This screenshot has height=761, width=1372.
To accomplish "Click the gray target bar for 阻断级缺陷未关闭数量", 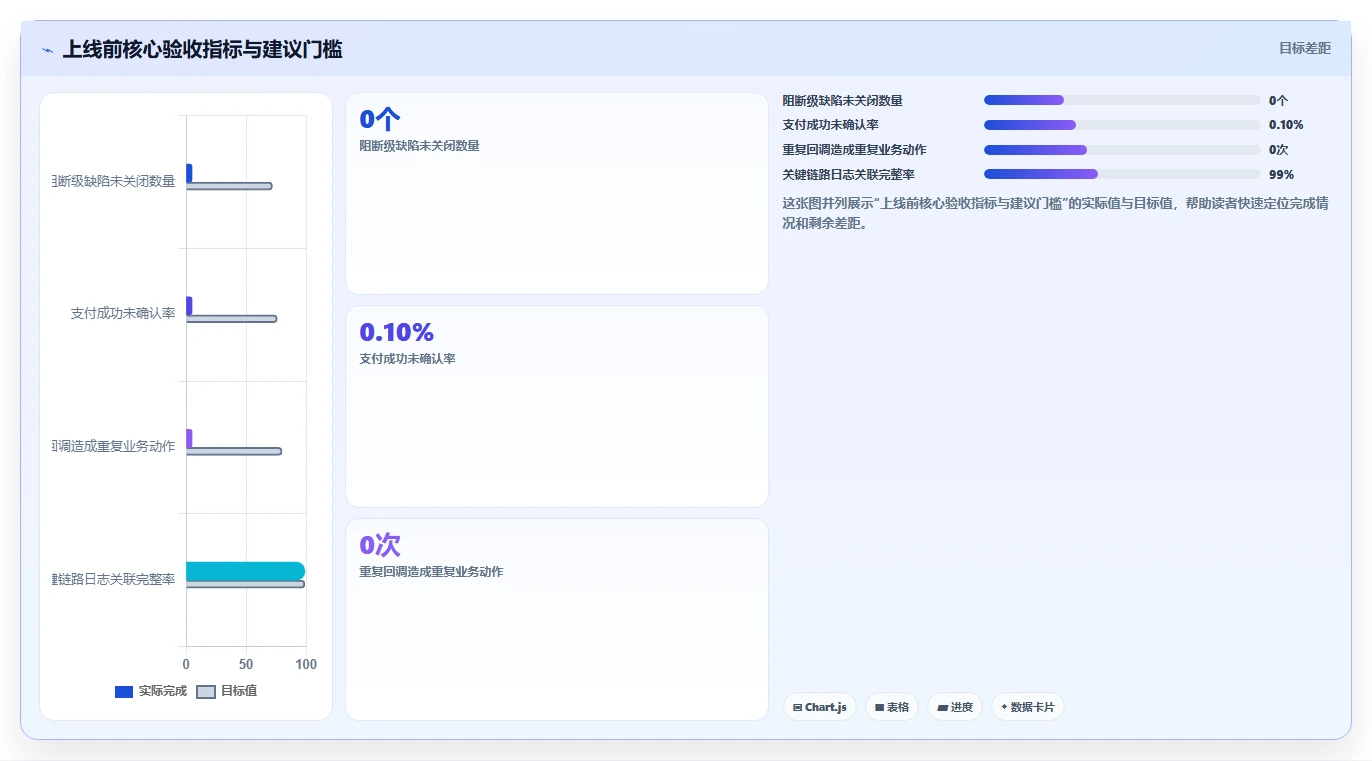I will [229, 186].
